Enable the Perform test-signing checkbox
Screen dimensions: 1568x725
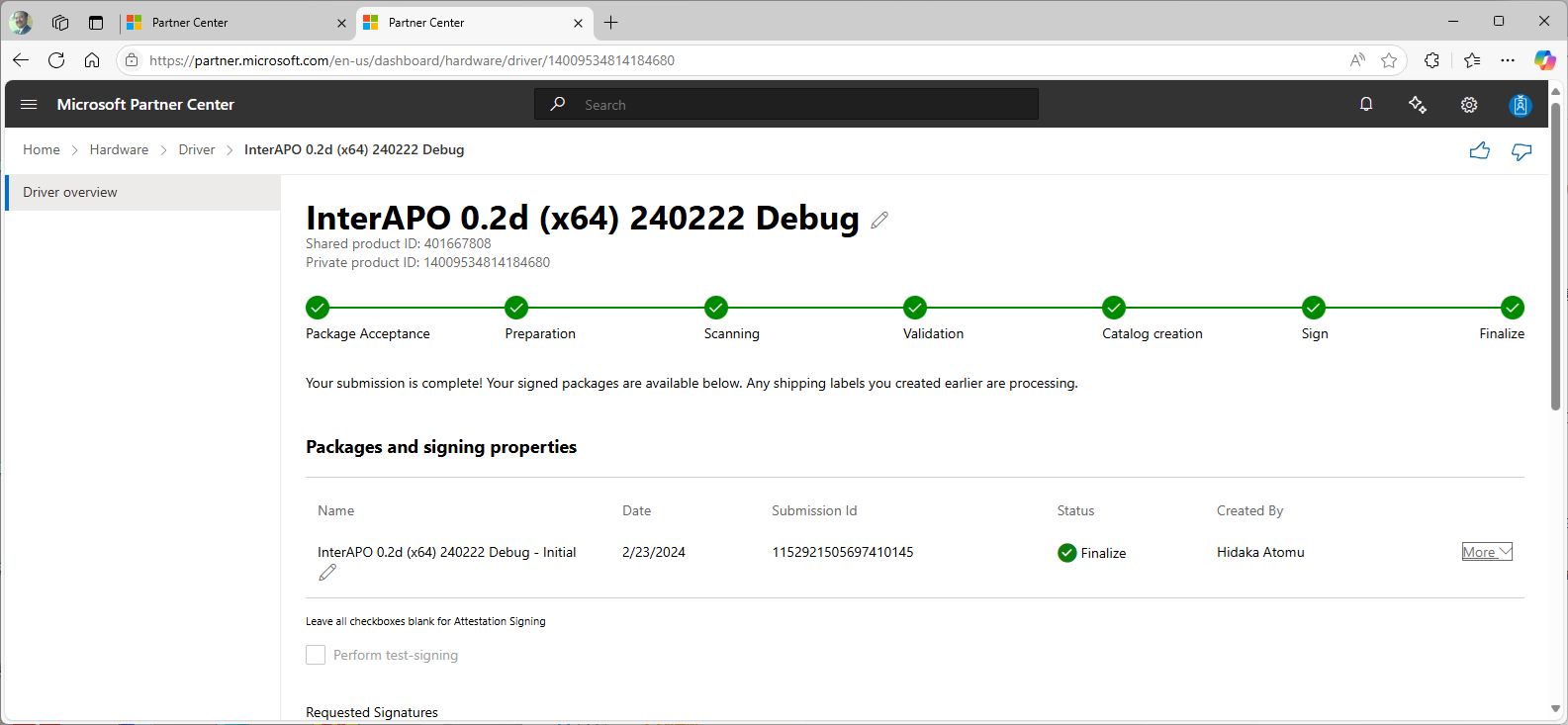click(316, 655)
